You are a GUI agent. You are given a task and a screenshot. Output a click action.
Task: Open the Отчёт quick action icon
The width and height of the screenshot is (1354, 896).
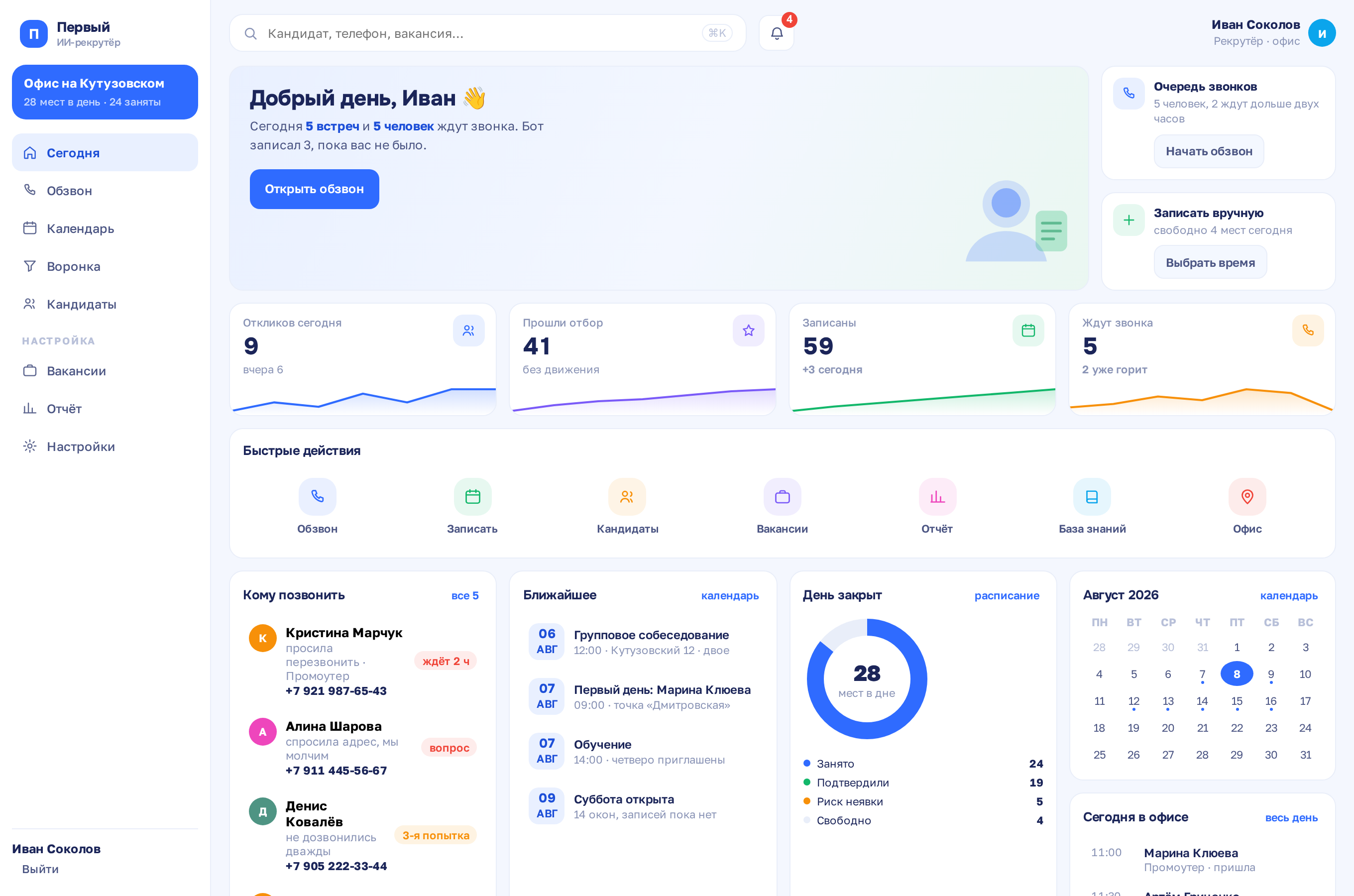coord(937,497)
